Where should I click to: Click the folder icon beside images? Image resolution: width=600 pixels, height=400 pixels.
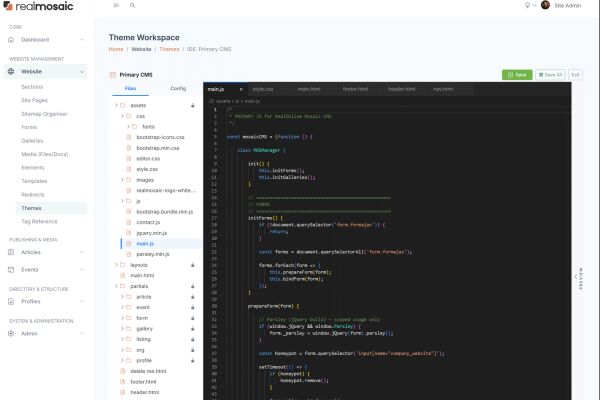click(129, 180)
